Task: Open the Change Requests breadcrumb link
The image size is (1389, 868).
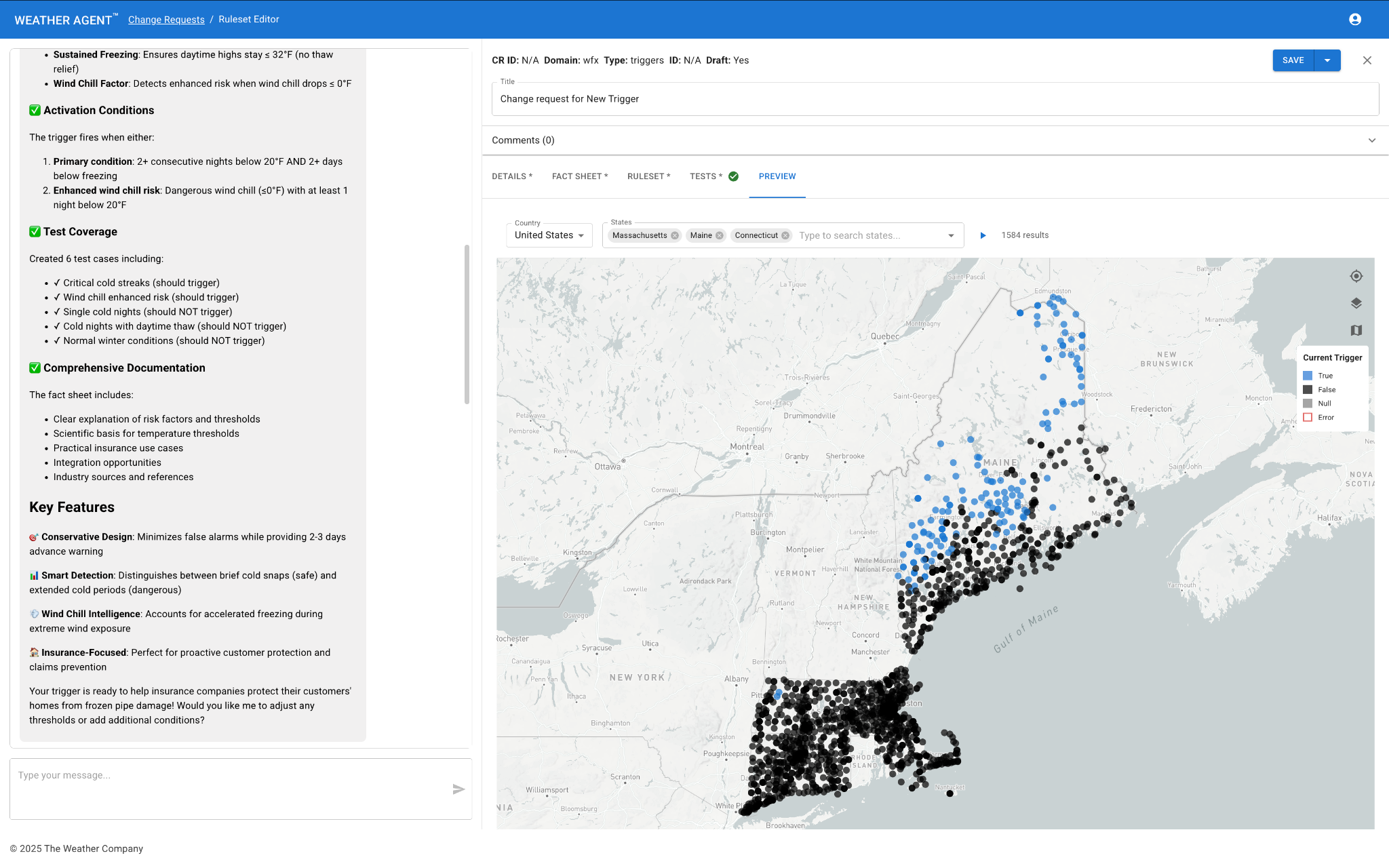Action: 166,20
